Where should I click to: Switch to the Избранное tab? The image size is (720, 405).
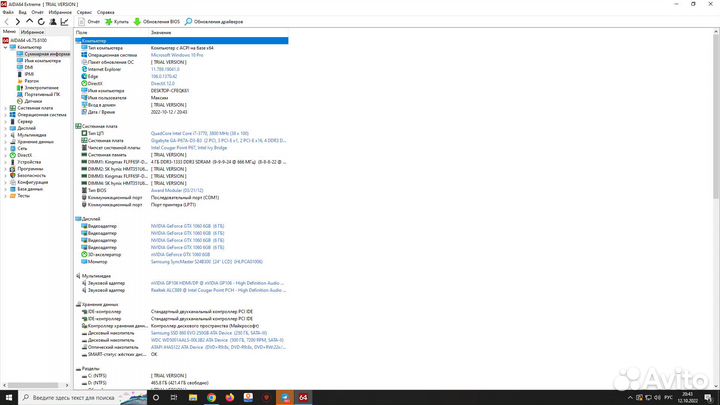click(32, 32)
